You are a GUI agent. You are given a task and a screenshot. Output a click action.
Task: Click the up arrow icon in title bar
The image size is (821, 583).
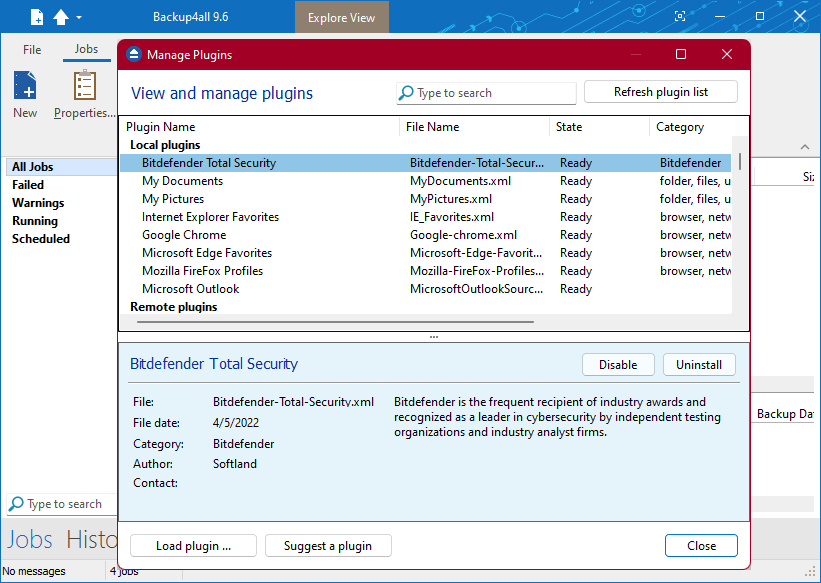pyautogui.click(x=61, y=17)
